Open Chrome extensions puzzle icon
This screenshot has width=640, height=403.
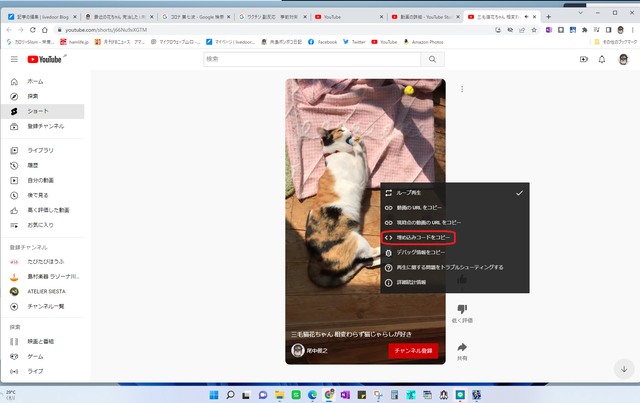(584, 30)
